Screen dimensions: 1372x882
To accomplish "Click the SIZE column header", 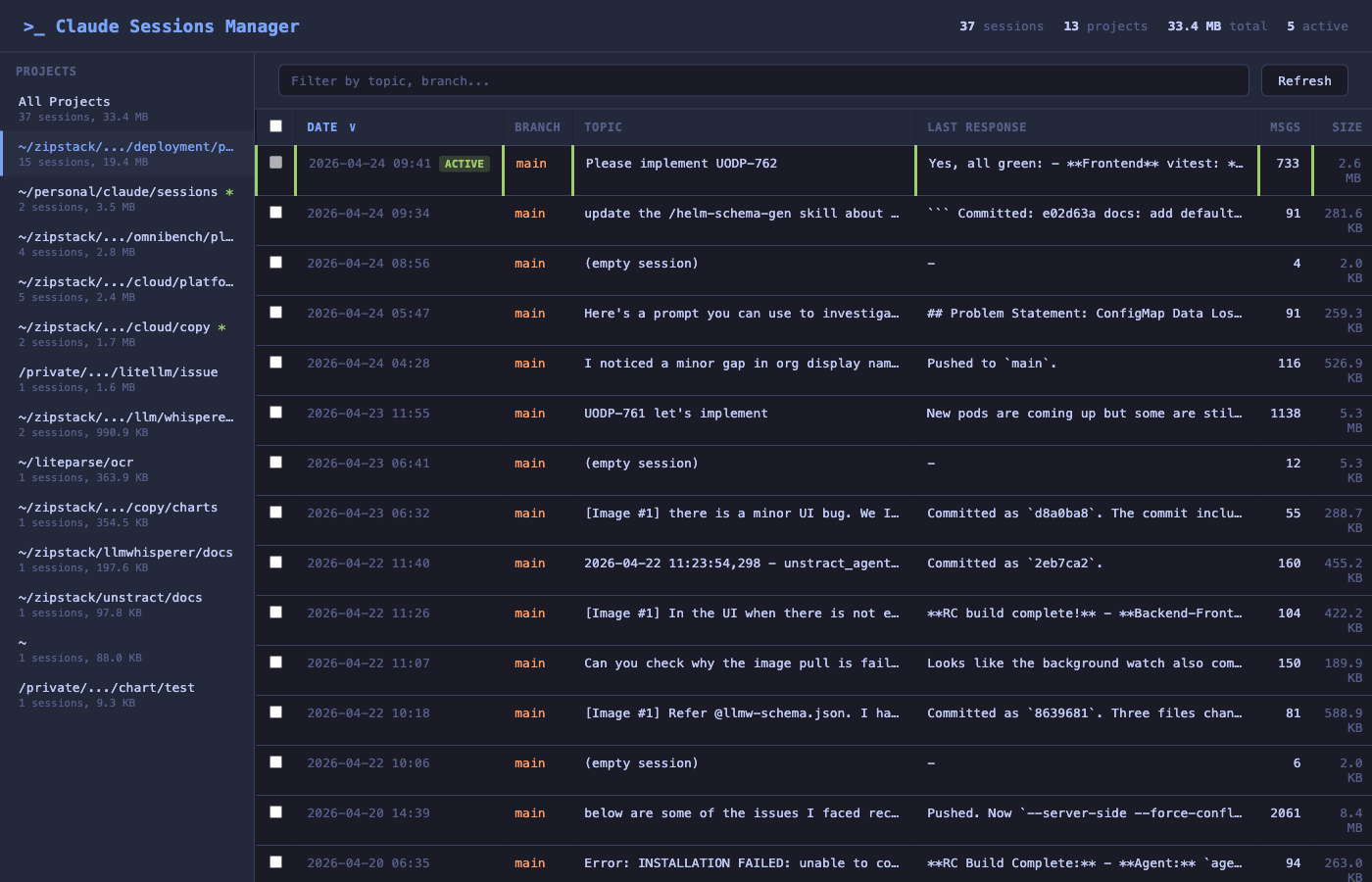I will tap(1347, 126).
